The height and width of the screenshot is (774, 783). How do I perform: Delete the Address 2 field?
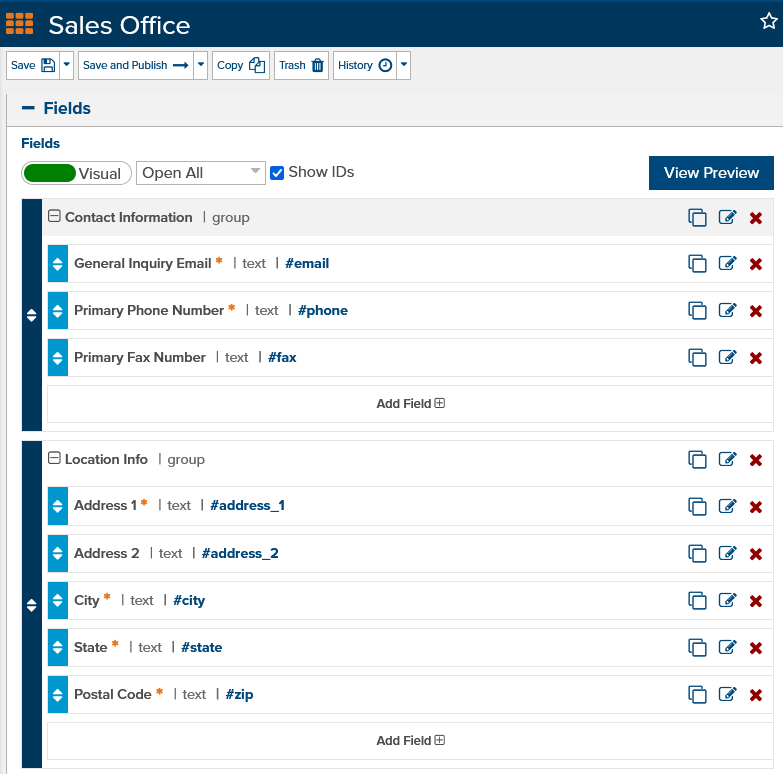coord(756,554)
